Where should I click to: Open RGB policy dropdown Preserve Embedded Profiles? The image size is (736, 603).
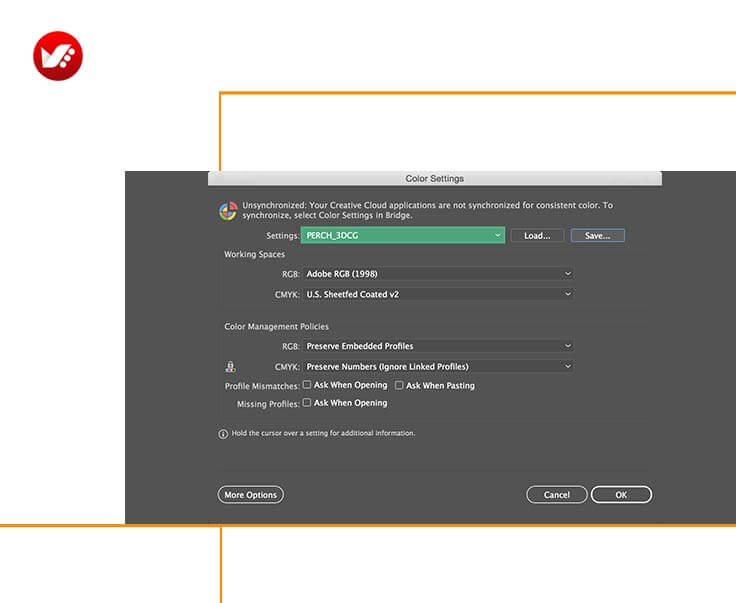click(x=438, y=346)
